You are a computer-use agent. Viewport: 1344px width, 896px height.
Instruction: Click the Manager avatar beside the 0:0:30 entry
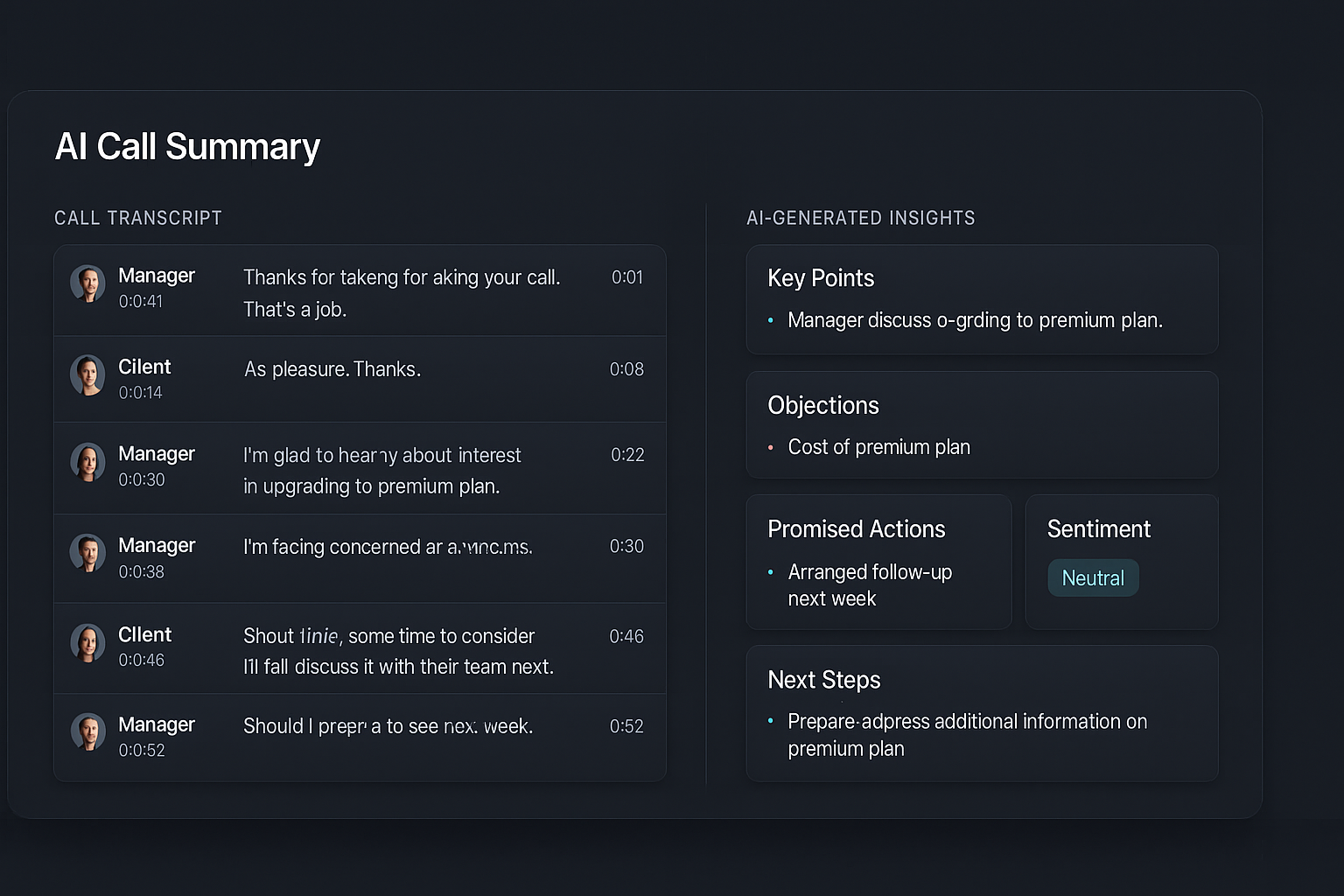click(x=87, y=463)
